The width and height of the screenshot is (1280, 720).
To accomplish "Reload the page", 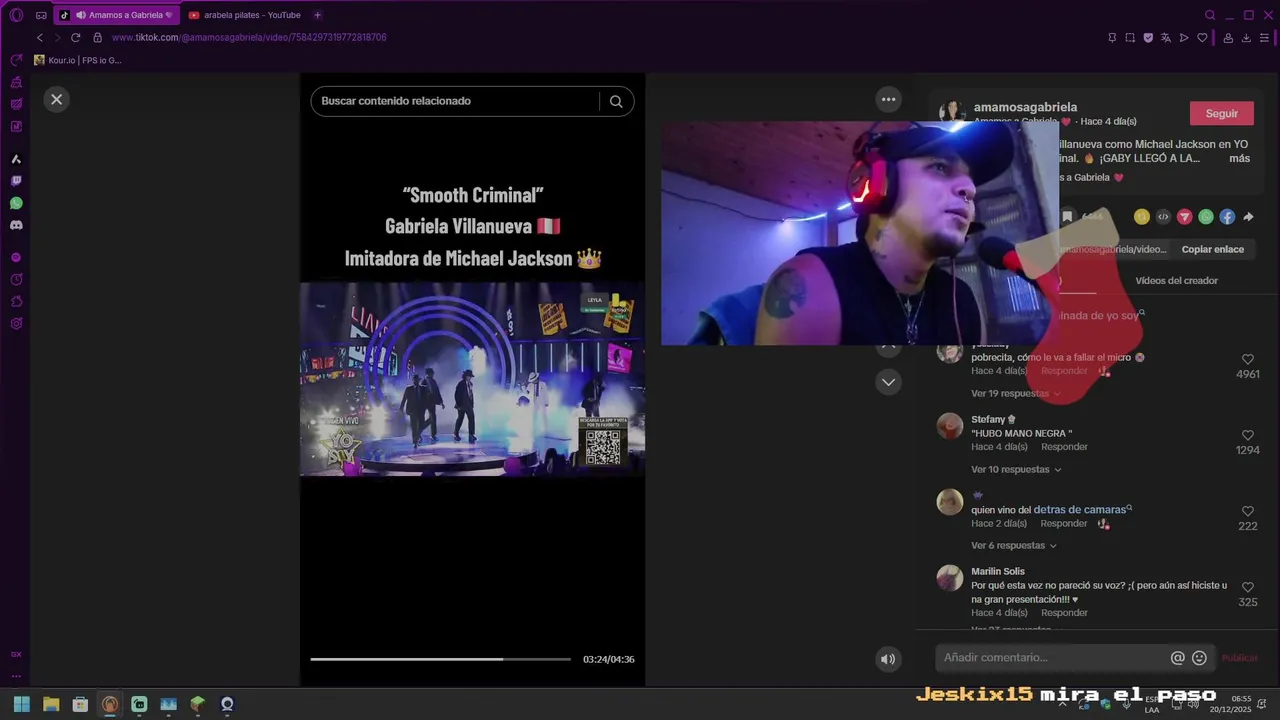I will [x=75, y=37].
